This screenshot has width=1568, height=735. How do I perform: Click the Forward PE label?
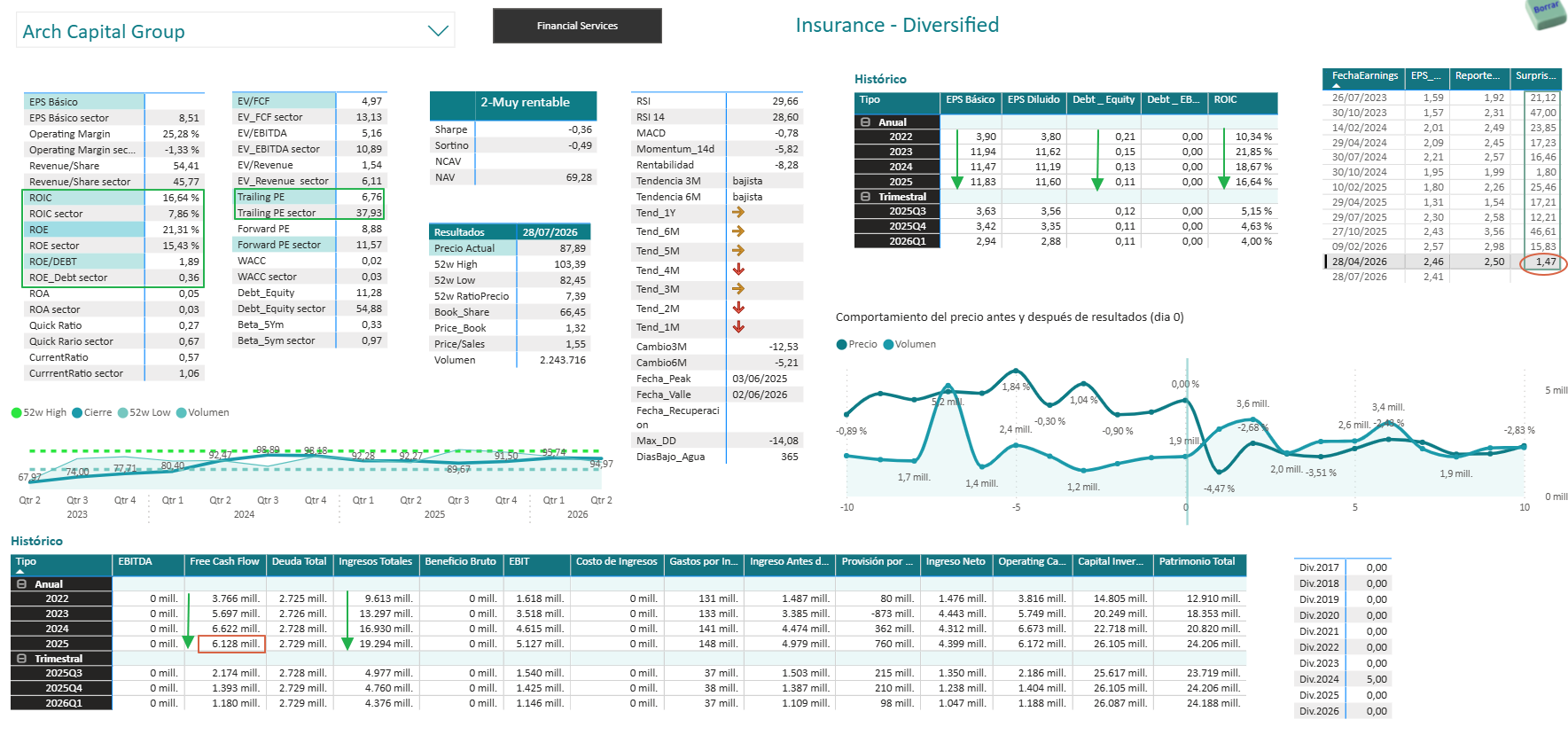coord(263,229)
